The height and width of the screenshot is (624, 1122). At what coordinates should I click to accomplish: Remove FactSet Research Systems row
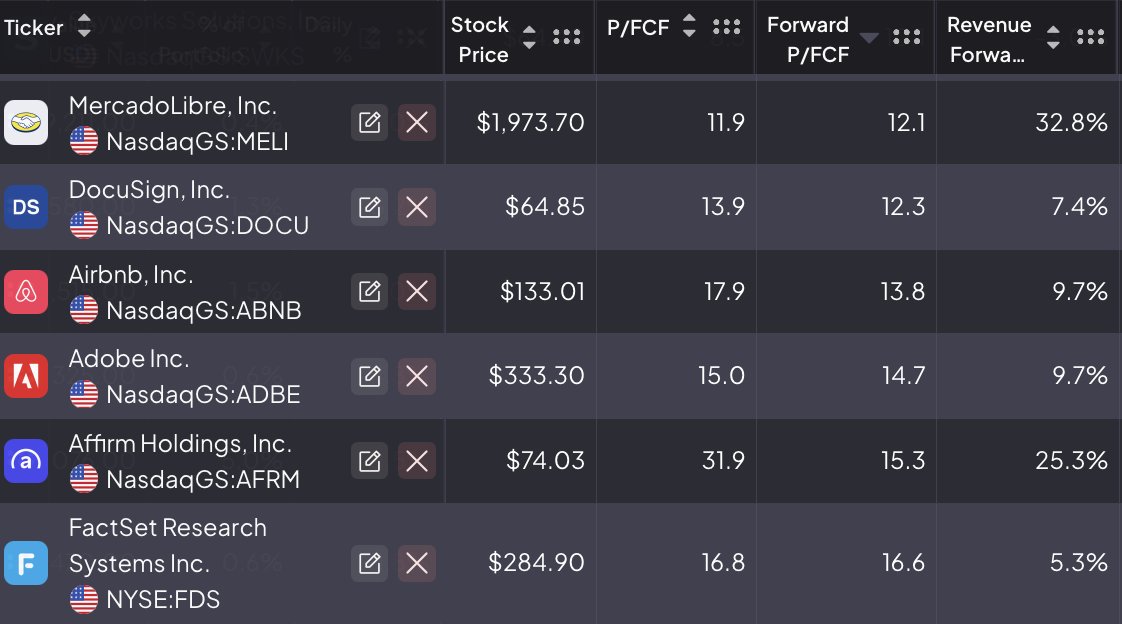pos(417,563)
